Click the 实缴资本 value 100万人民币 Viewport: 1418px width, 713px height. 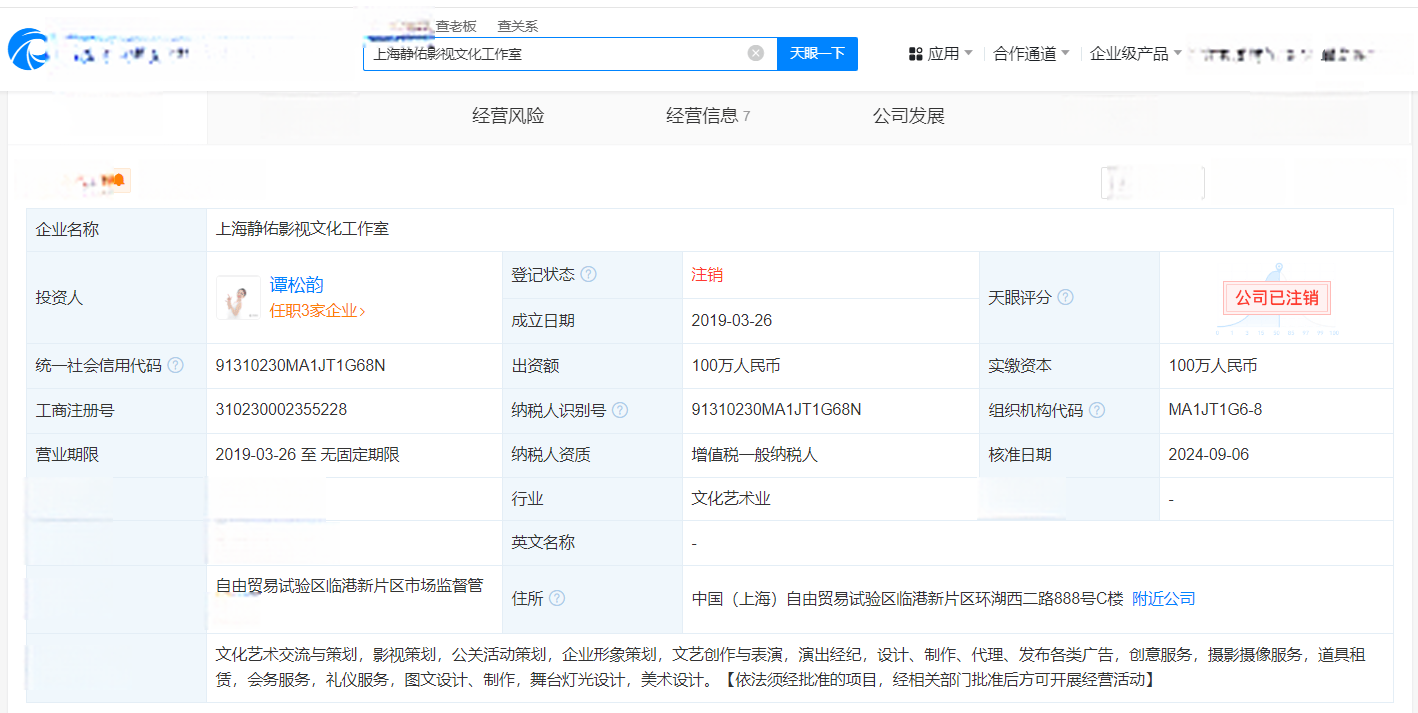tap(1213, 365)
